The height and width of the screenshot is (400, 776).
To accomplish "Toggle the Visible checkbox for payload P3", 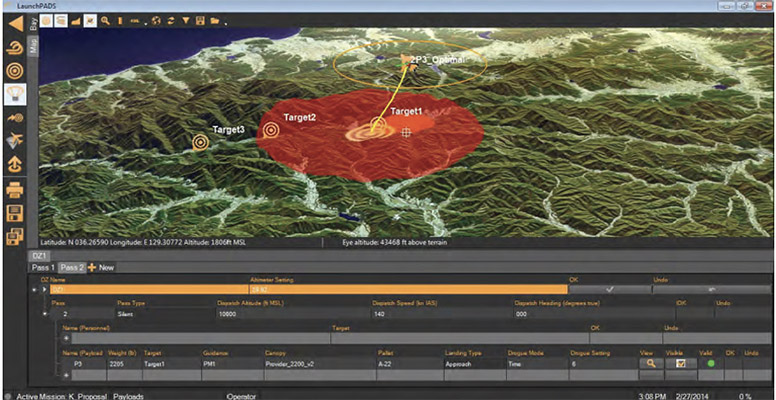I will click(x=680, y=364).
